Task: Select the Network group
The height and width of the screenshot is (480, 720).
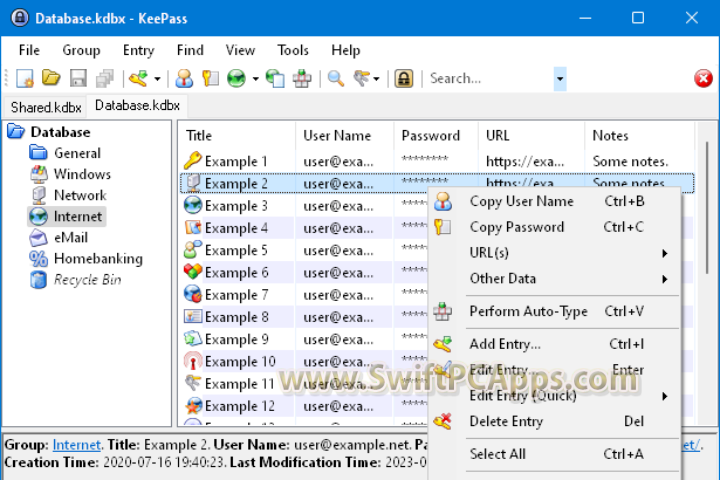Action: tap(80, 195)
